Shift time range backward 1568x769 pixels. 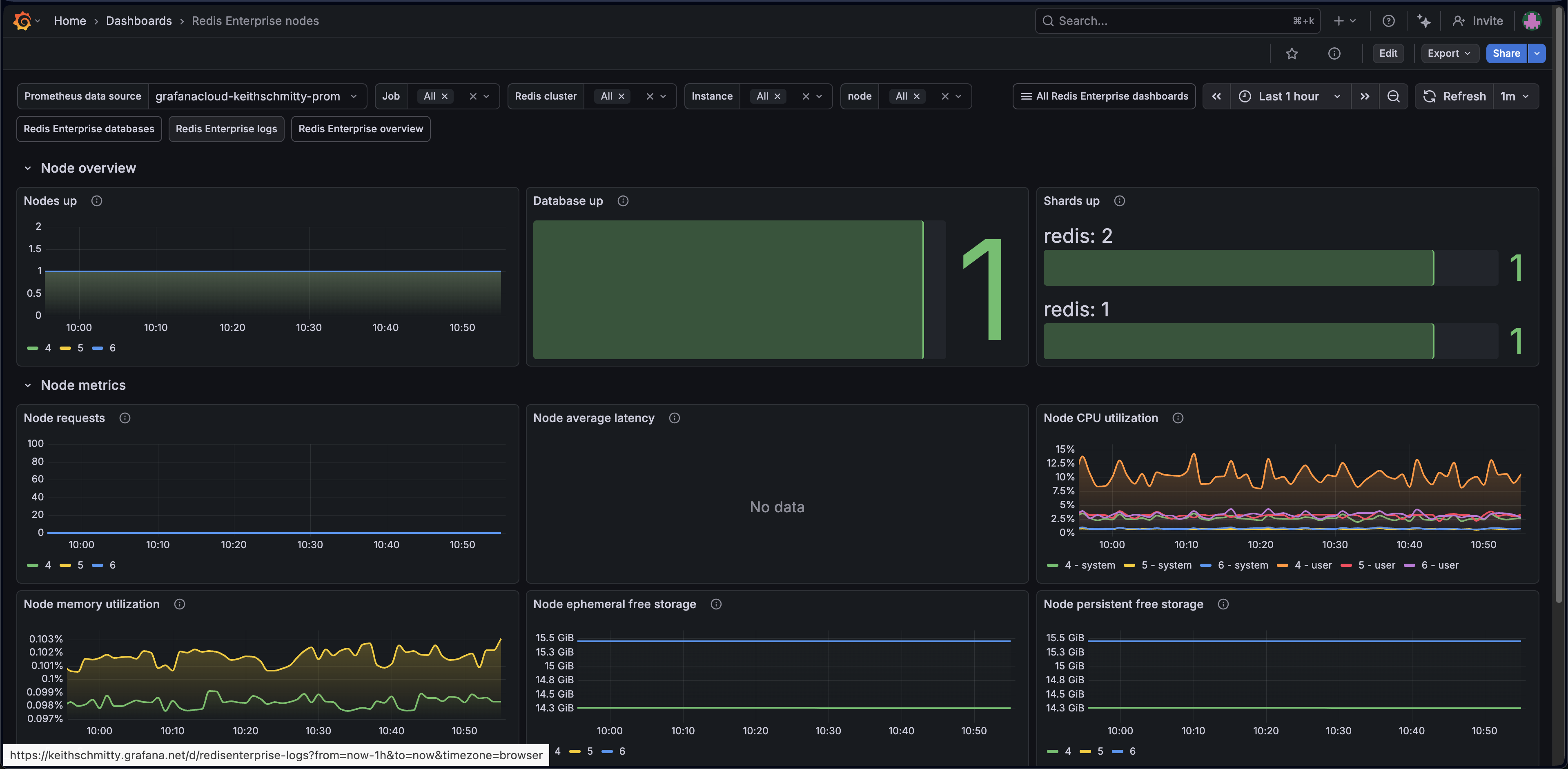1216,96
